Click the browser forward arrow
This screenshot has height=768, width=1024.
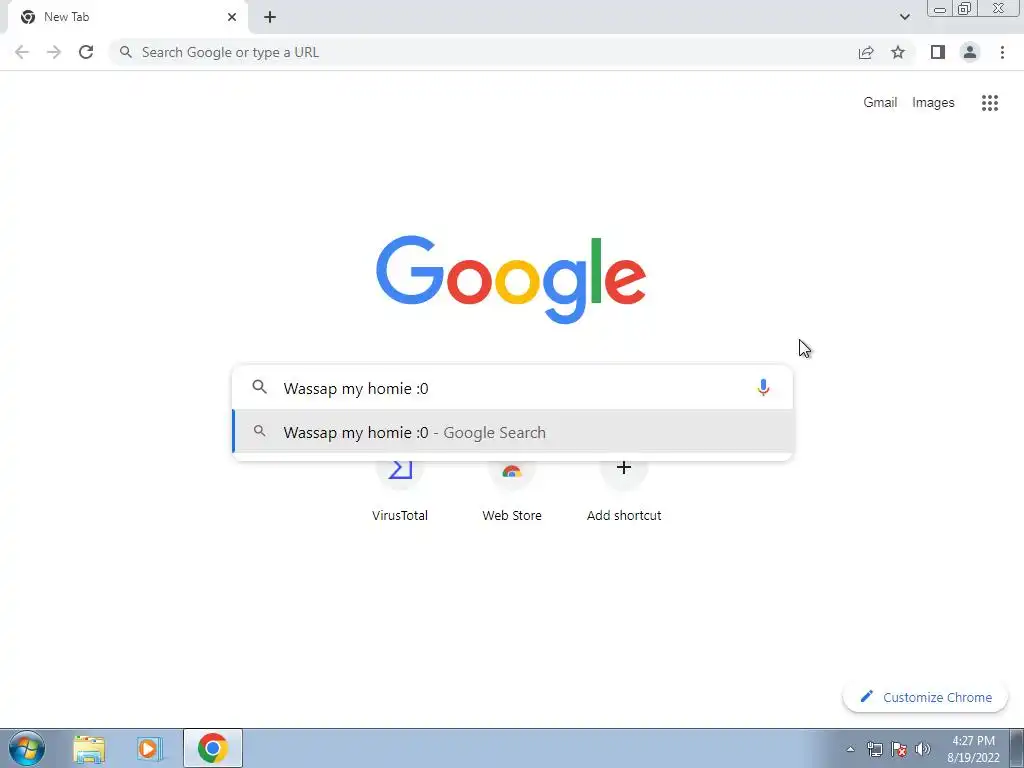coord(54,52)
